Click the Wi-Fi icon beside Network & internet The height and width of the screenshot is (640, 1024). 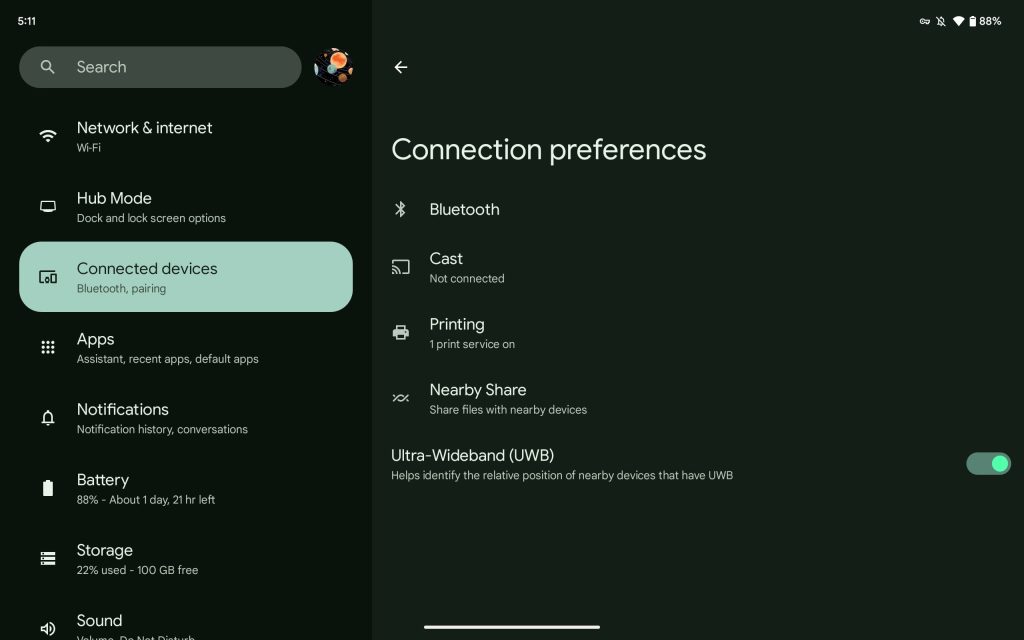tap(48, 136)
